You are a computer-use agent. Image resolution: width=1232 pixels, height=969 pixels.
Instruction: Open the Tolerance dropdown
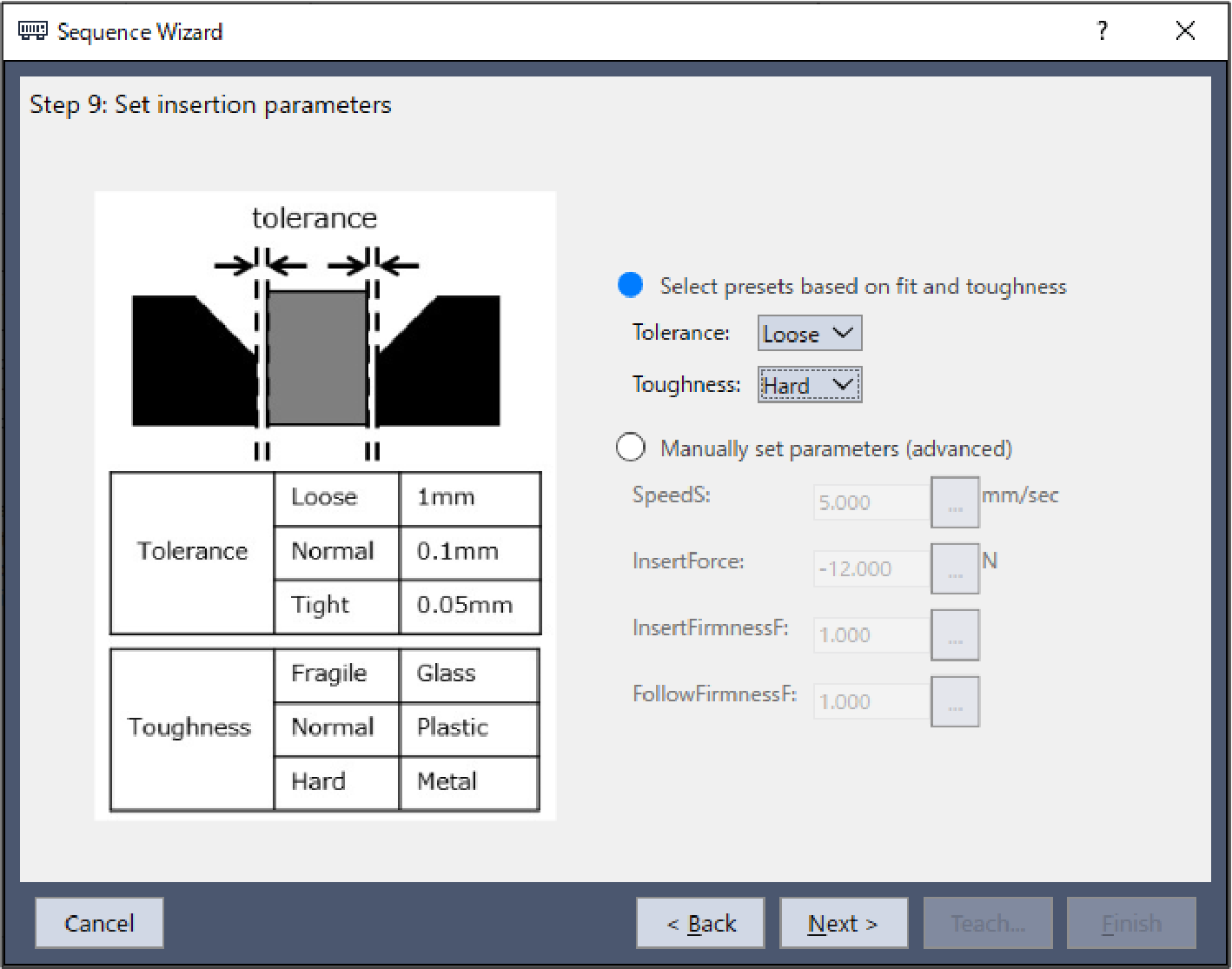[809, 334]
